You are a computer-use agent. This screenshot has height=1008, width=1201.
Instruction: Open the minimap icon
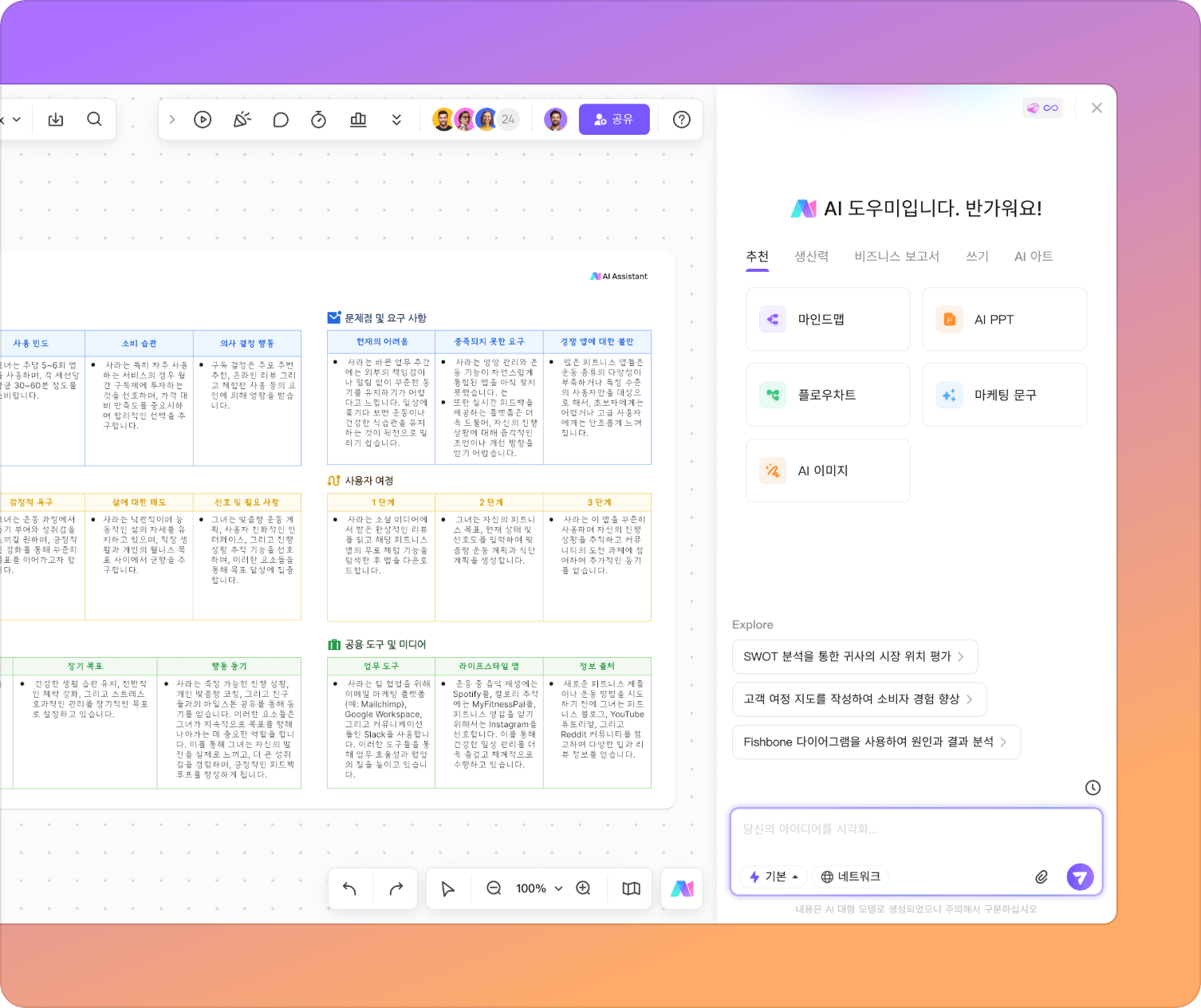point(631,888)
